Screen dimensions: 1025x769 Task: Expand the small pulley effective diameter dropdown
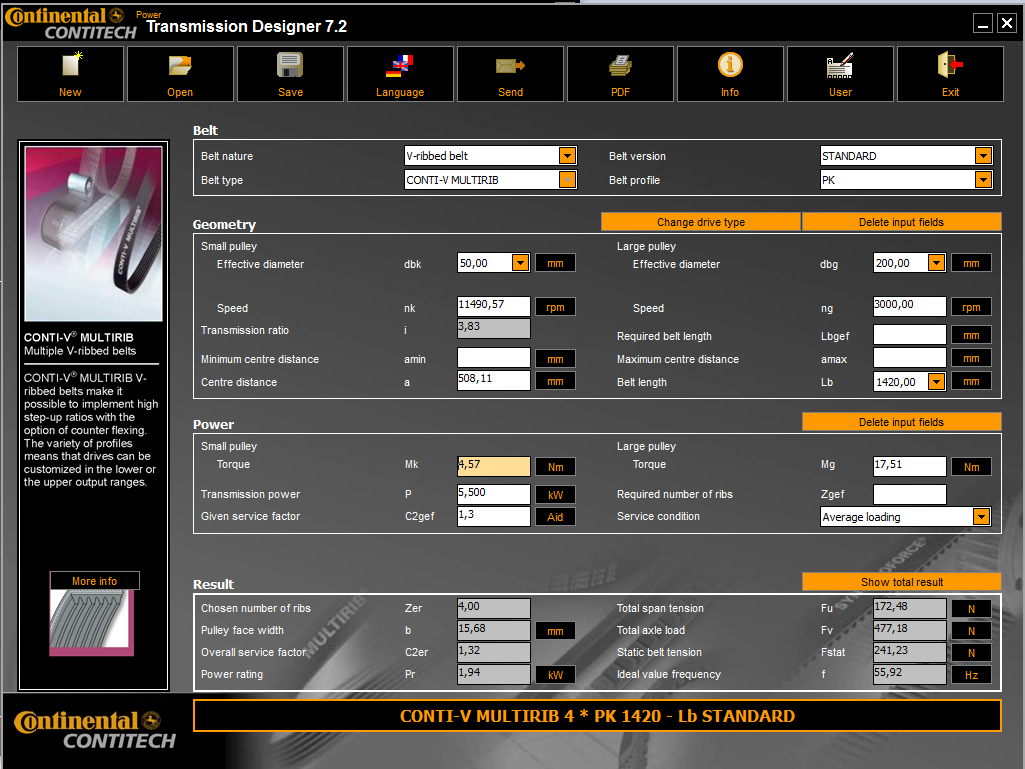[520, 263]
